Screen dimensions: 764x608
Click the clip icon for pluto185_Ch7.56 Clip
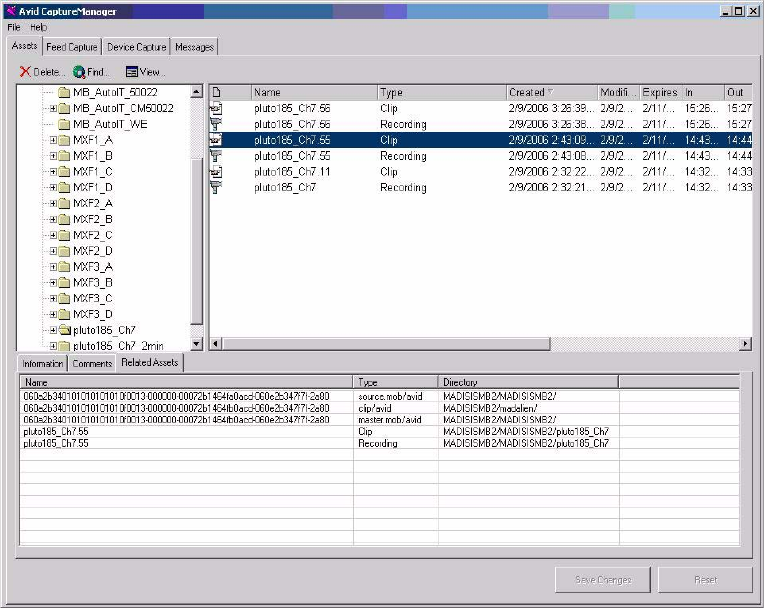click(216, 108)
